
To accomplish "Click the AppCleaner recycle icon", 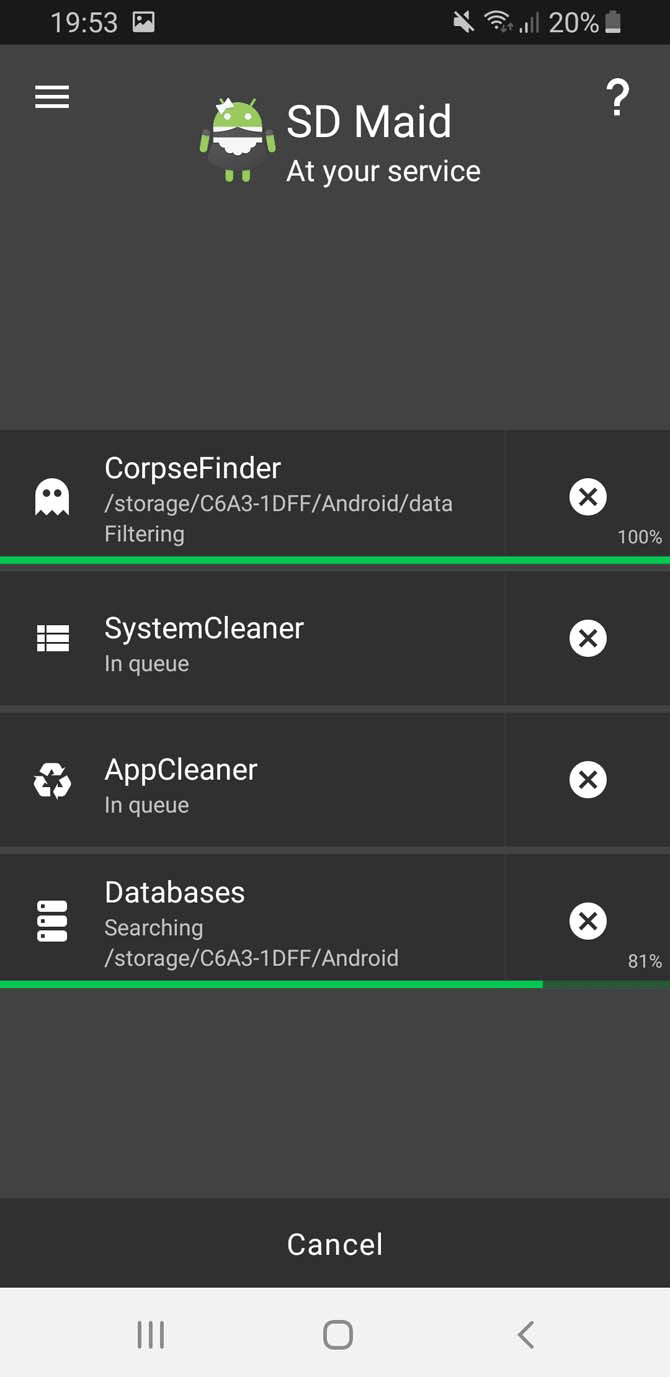I will pos(52,780).
